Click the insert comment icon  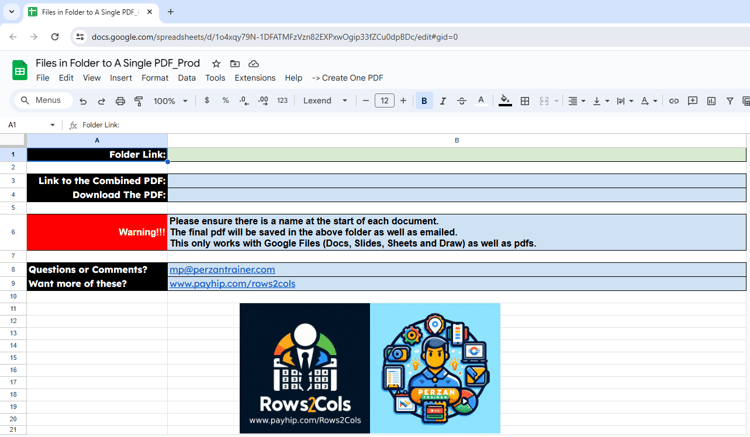[x=692, y=101]
